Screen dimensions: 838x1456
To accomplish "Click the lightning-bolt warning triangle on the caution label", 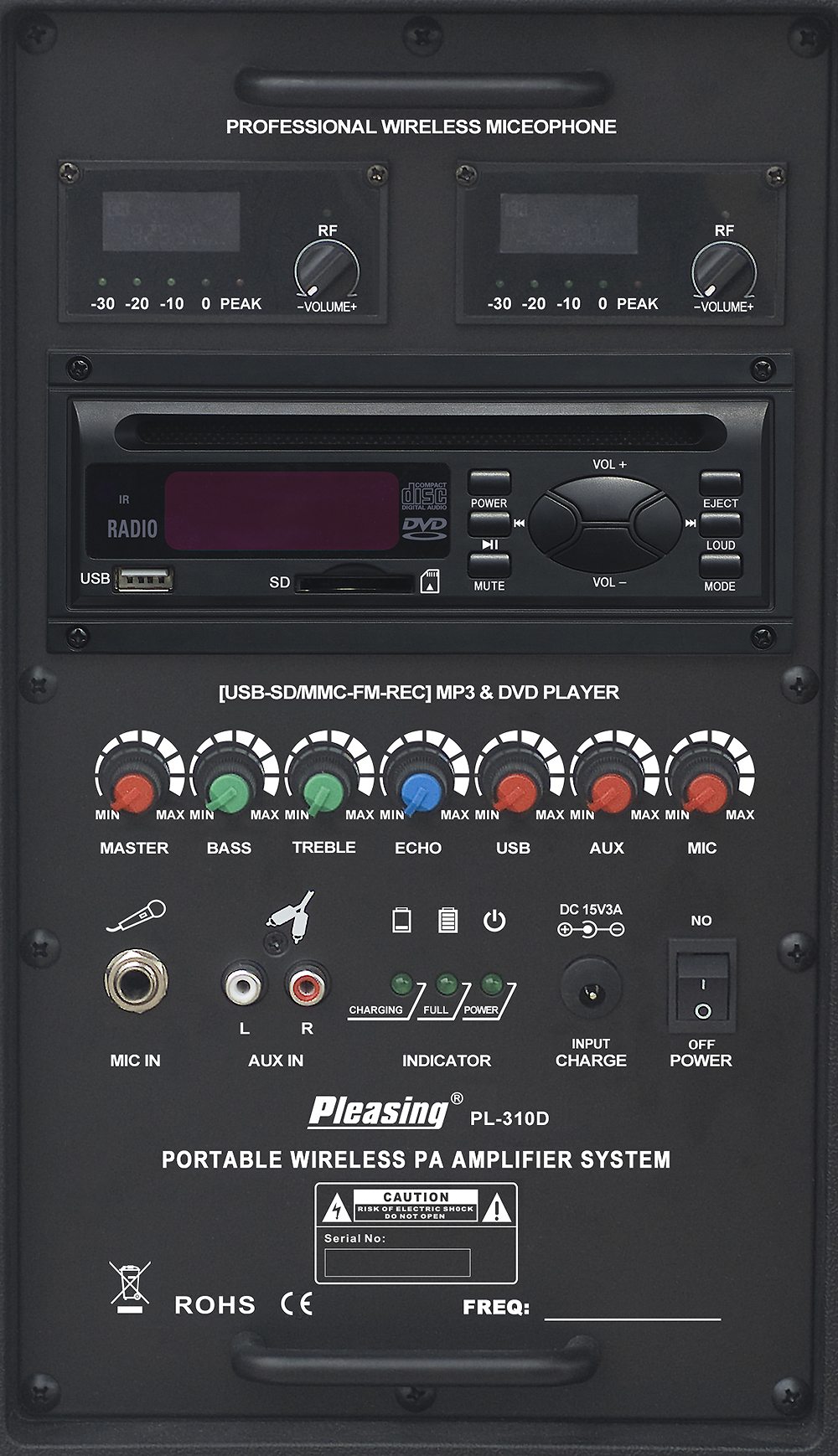I will [x=338, y=1208].
